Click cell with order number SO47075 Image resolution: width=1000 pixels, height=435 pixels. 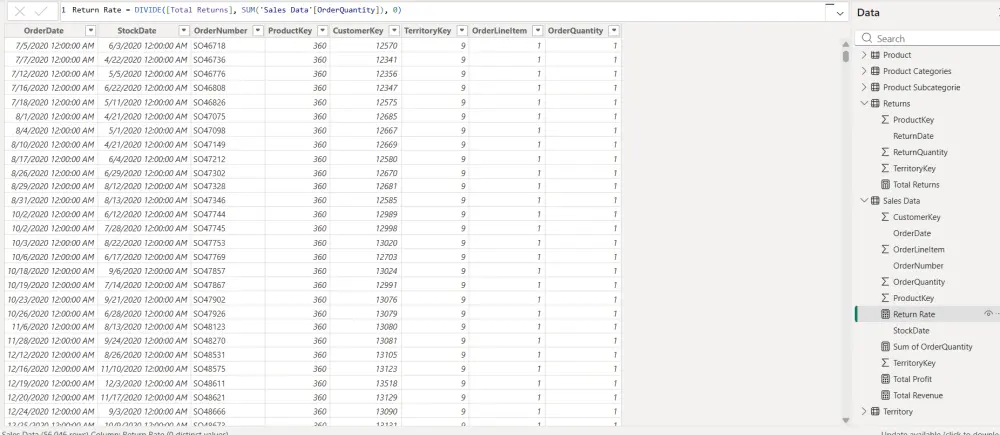(228, 116)
